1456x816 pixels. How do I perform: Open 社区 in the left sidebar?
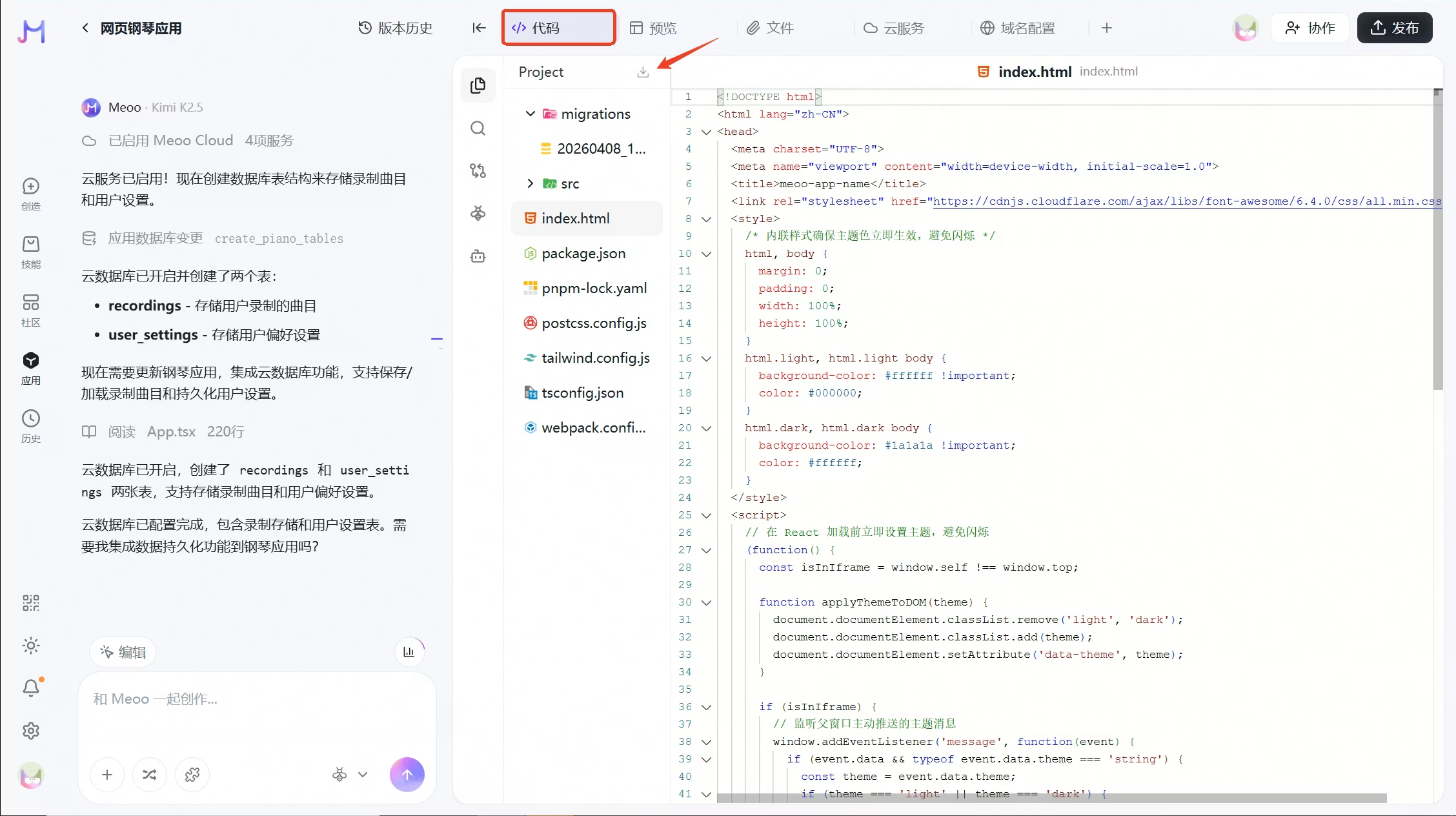click(x=31, y=310)
